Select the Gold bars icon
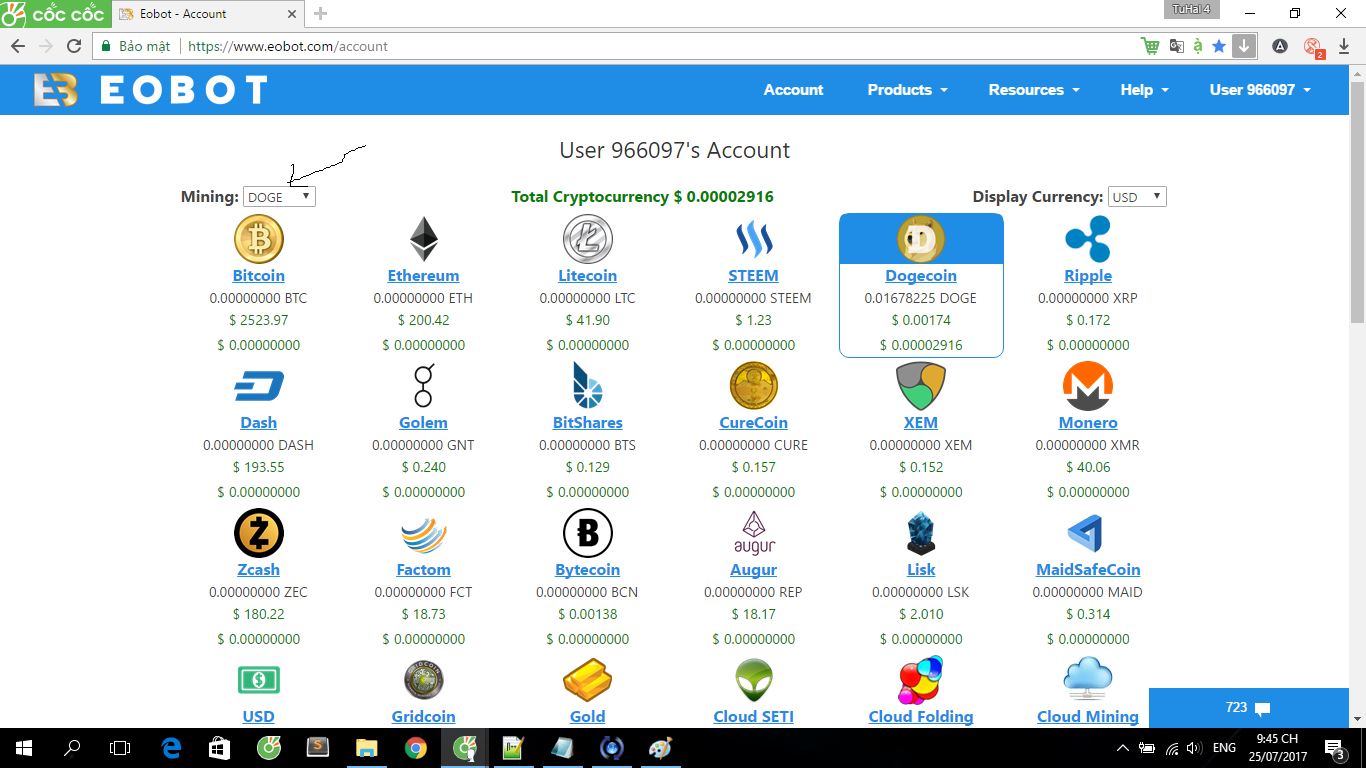Image resolution: width=1366 pixels, height=768 pixels. (587, 679)
